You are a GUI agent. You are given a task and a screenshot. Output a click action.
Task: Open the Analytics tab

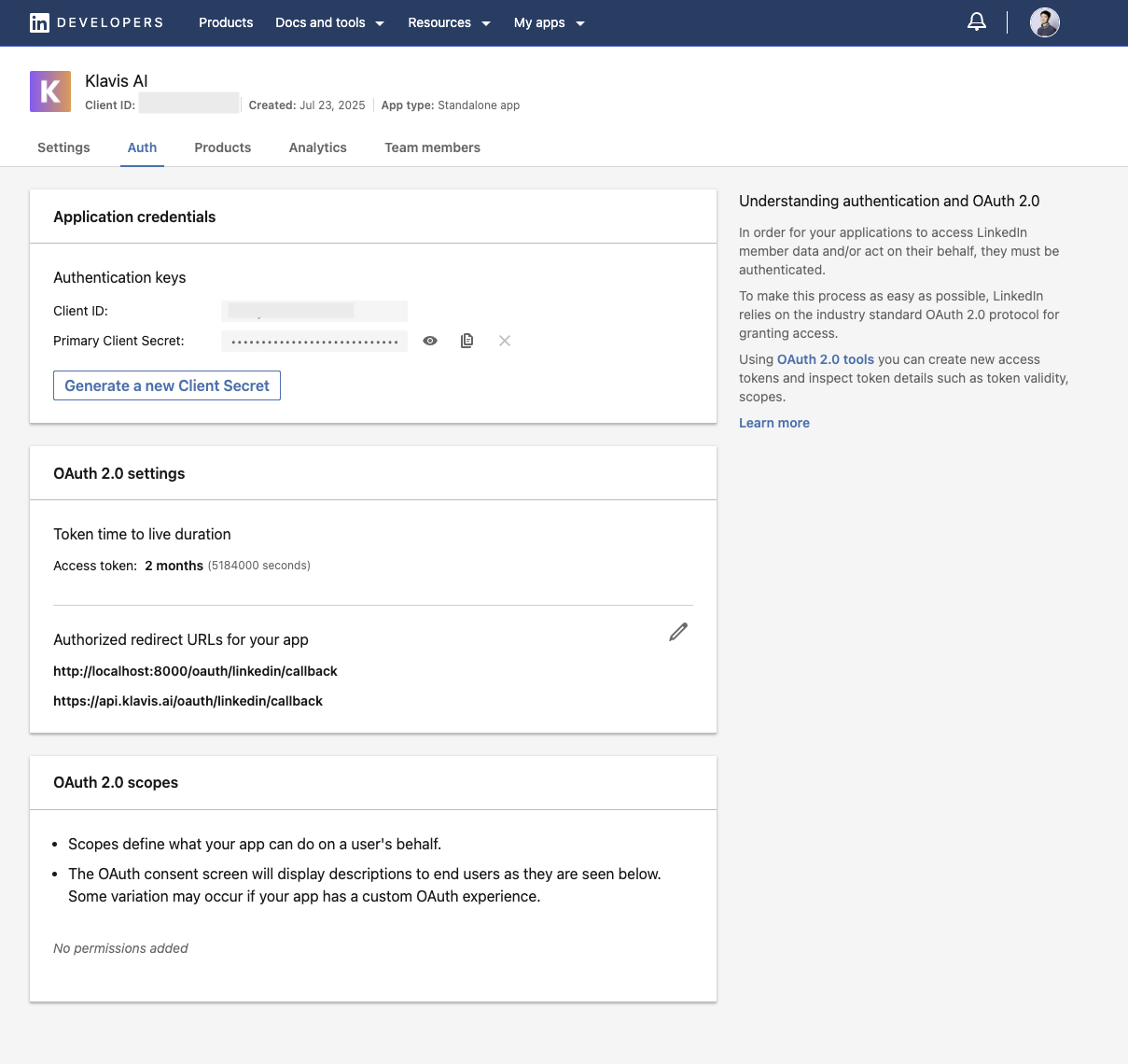pyautogui.click(x=318, y=147)
